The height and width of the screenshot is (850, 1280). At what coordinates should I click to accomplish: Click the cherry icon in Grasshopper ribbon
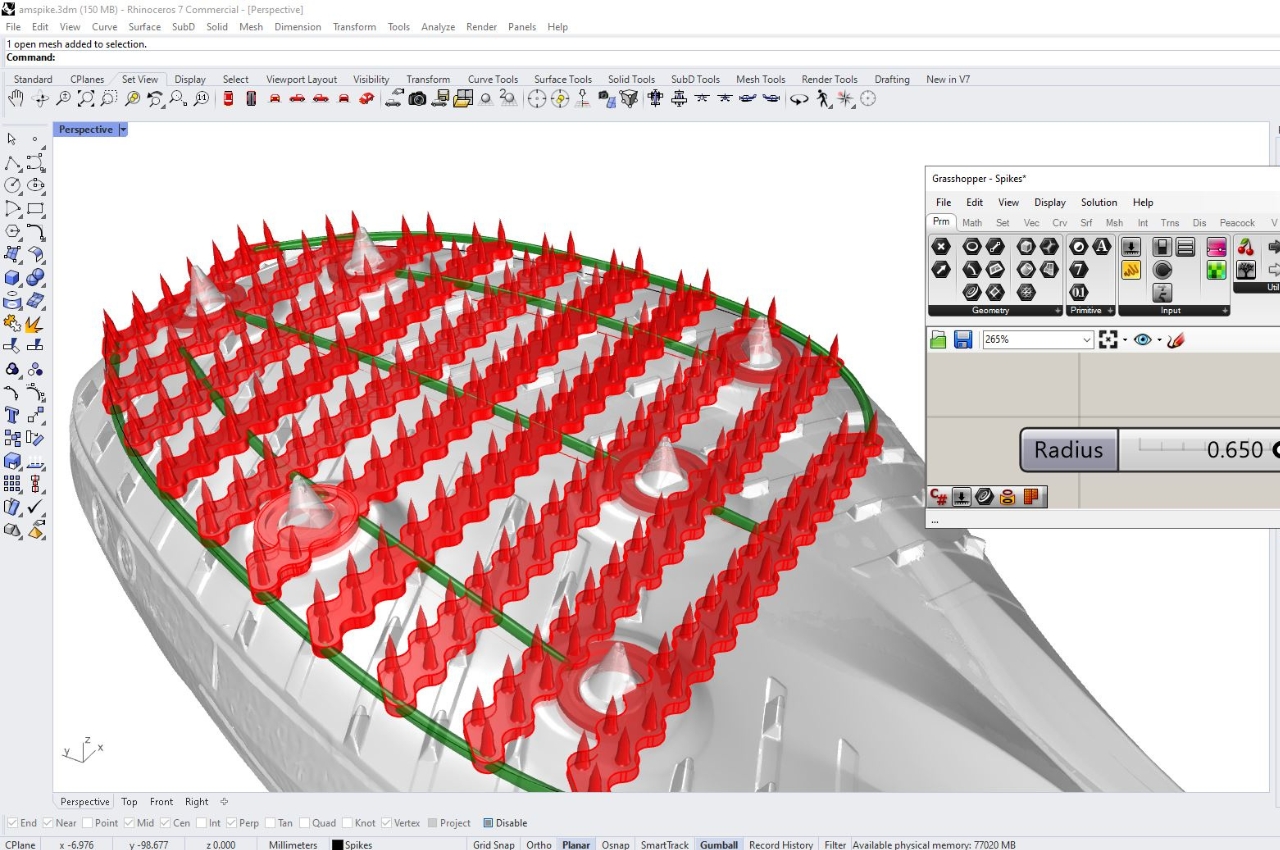click(1246, 247)
